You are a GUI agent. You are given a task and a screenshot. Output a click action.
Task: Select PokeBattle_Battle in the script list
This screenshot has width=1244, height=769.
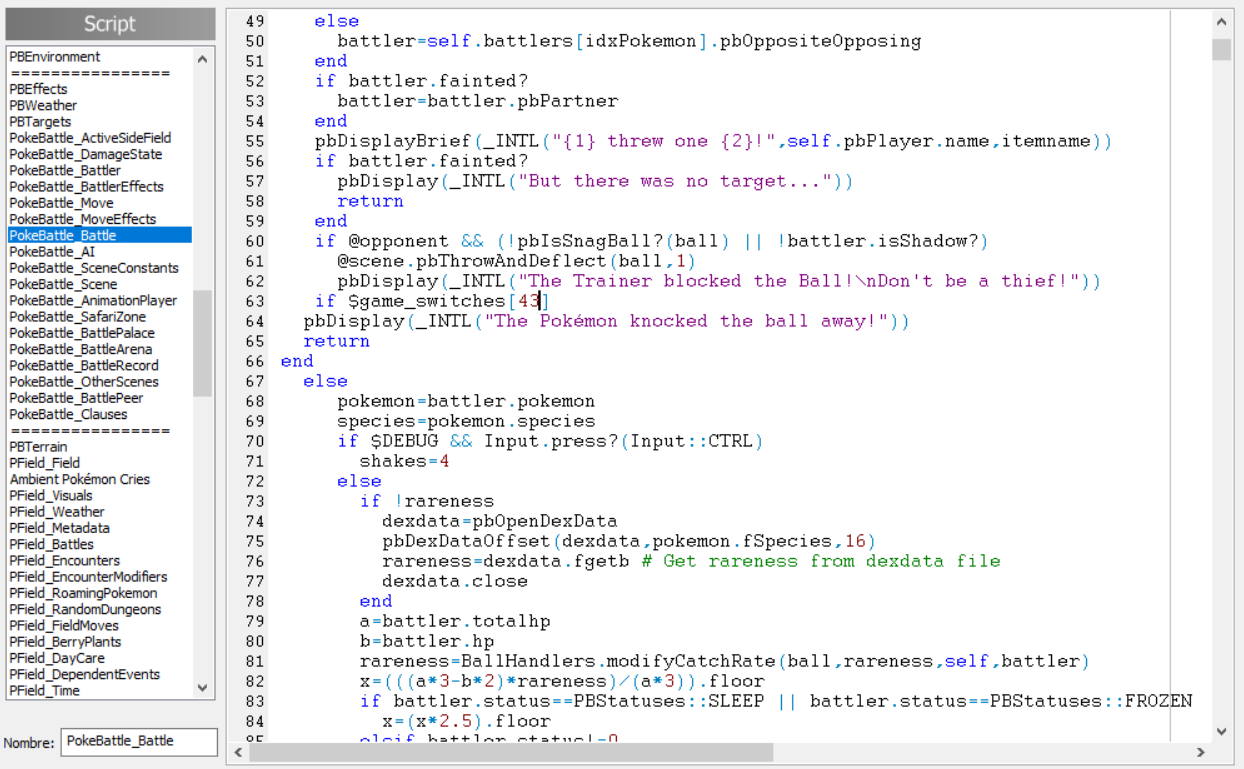63,235
